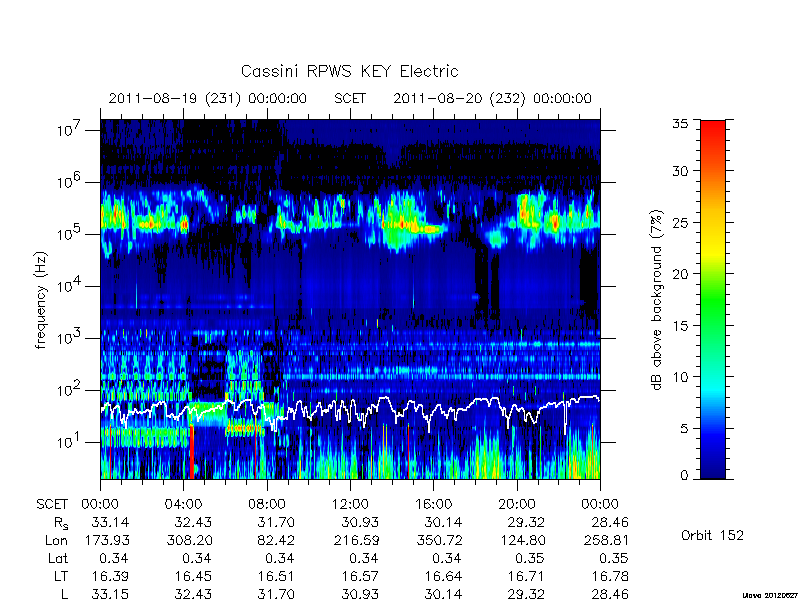Click the frequency tick label 10^3

coord(67,338)
